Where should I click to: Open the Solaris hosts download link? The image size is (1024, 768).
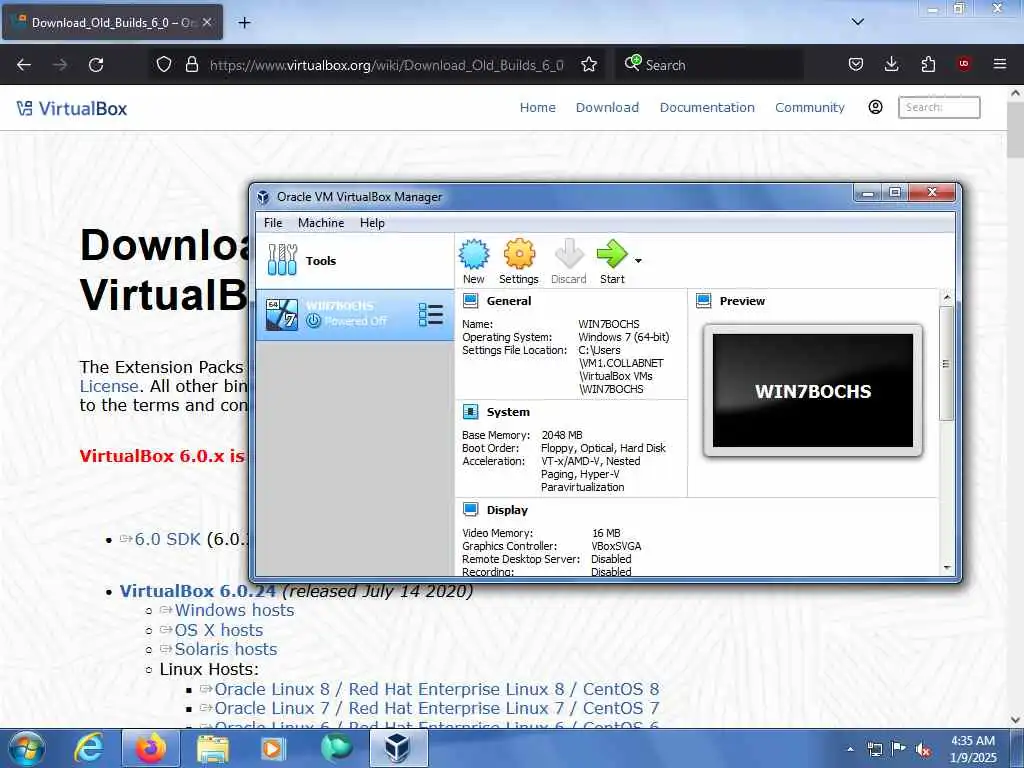click(225, 649)
